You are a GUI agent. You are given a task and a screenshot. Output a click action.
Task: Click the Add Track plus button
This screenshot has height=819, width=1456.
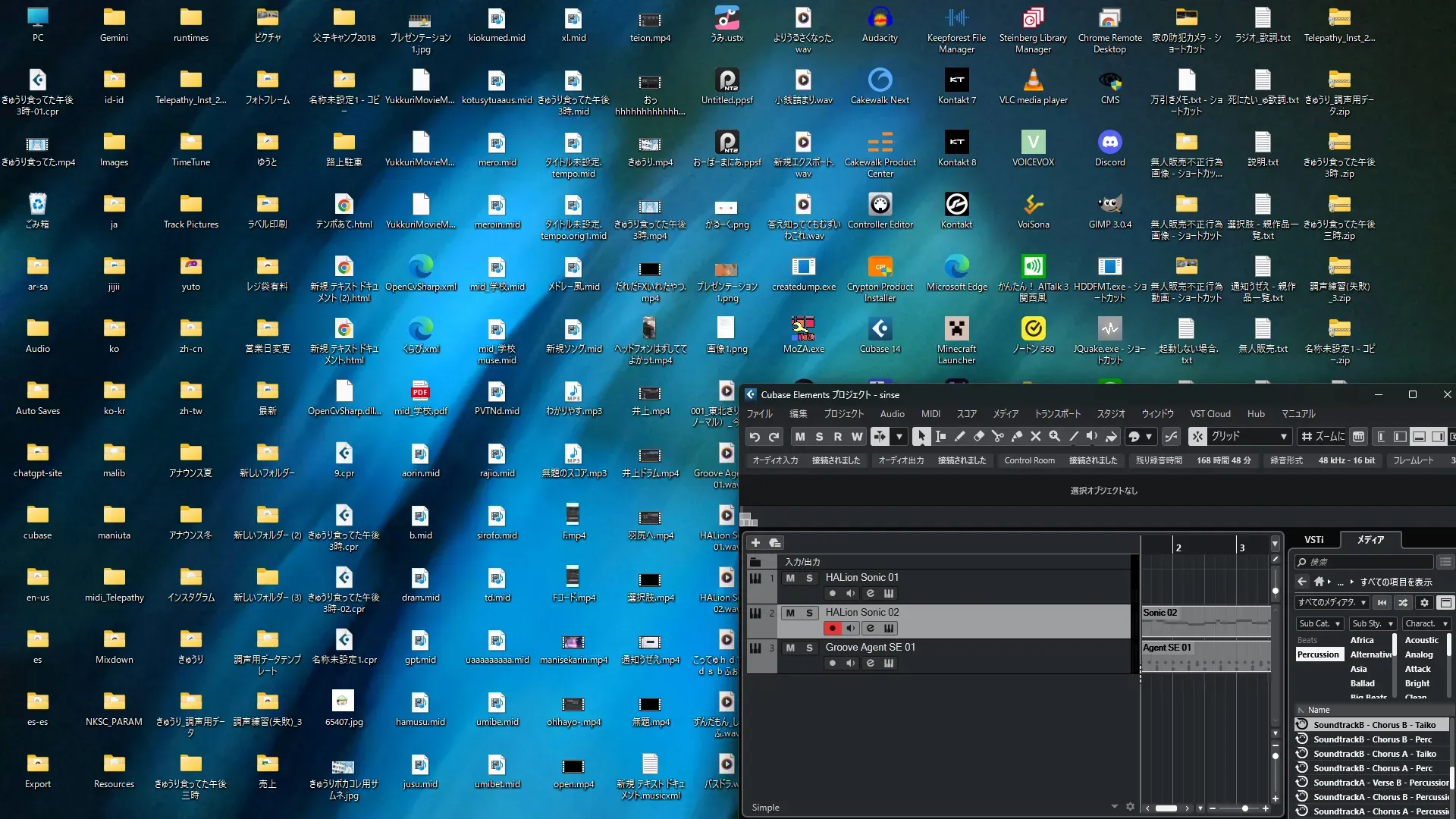click(755, 543)
